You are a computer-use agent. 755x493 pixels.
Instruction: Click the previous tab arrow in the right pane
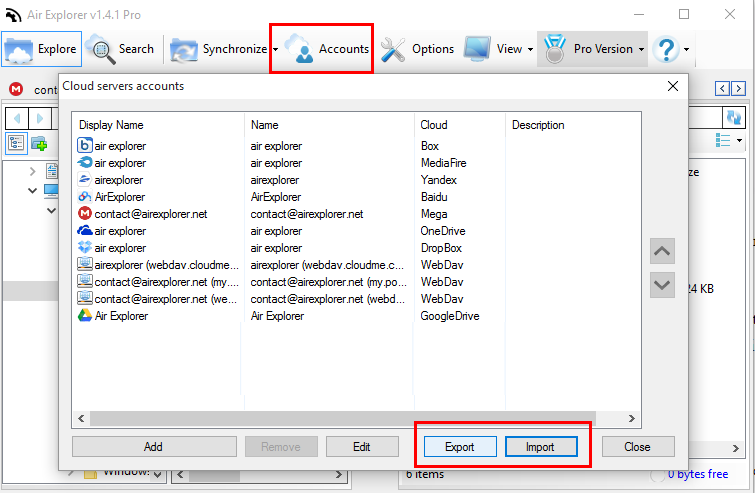pyautogui.click(x=722, y=89)
